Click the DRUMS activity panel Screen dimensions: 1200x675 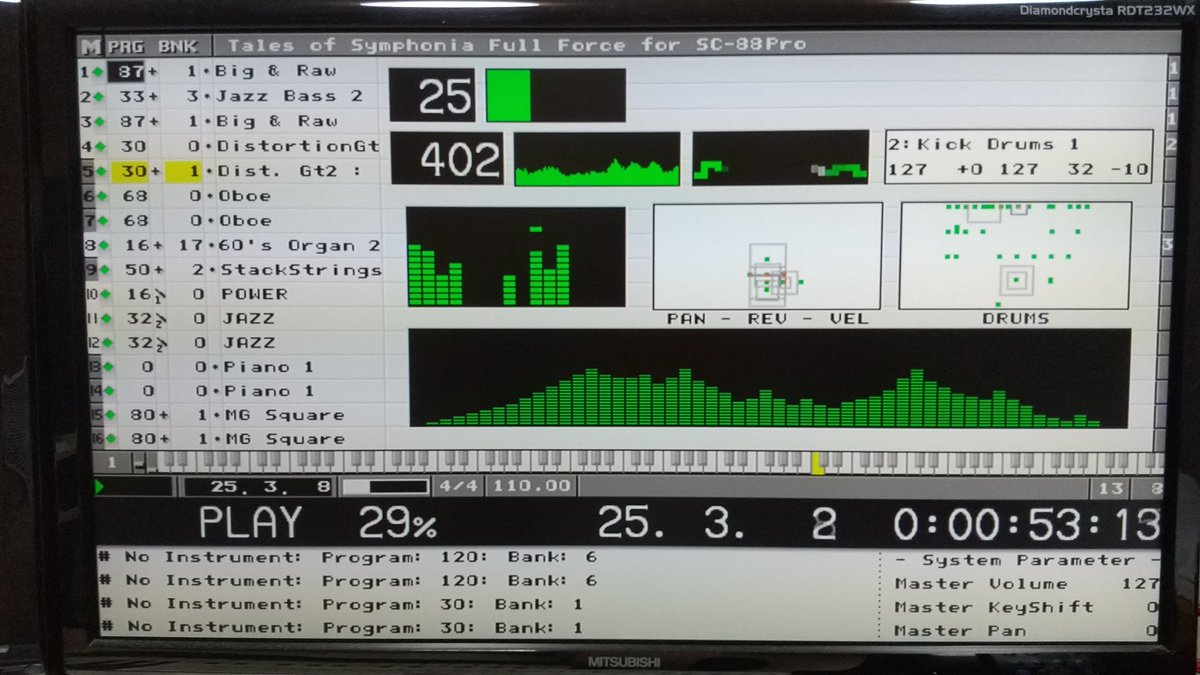pos(1015,256)
